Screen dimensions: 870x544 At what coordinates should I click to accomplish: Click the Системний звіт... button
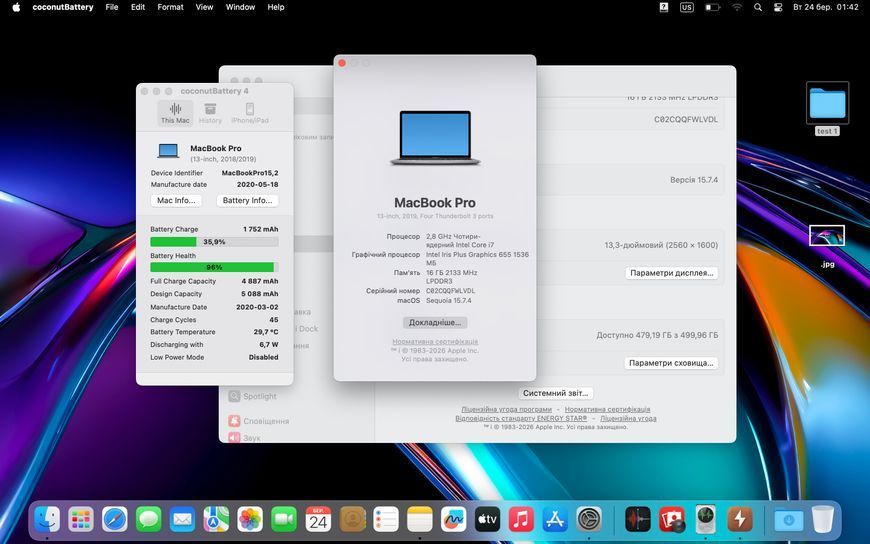tap(555, 393)
